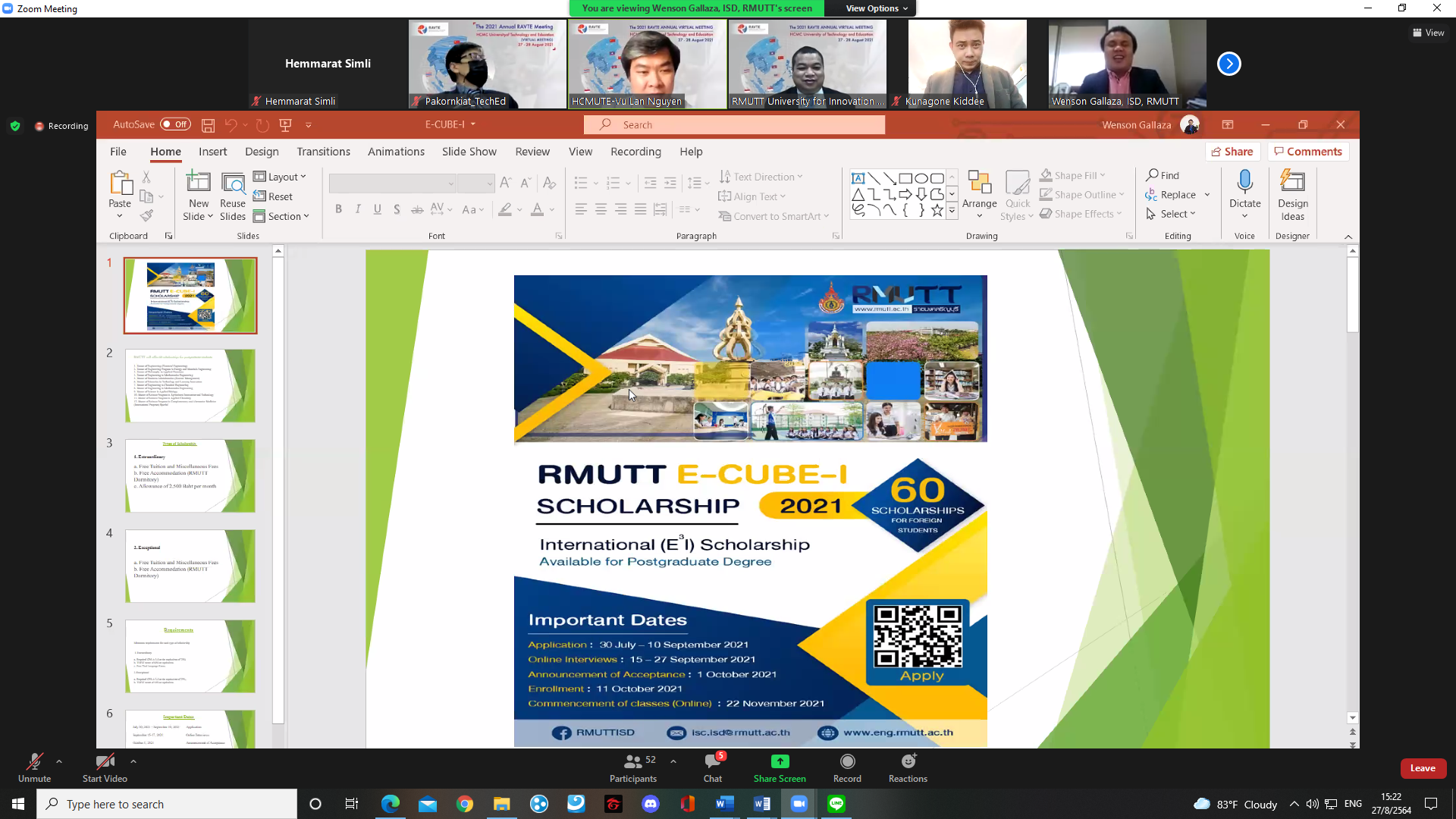Click the New Slide icon

[198, 183]
